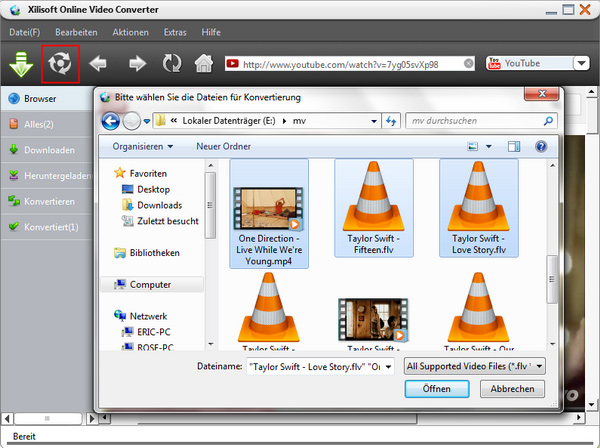Select Computer in navigation tree
The height and width of the screenshot is (448, 600).
point(152,285)
